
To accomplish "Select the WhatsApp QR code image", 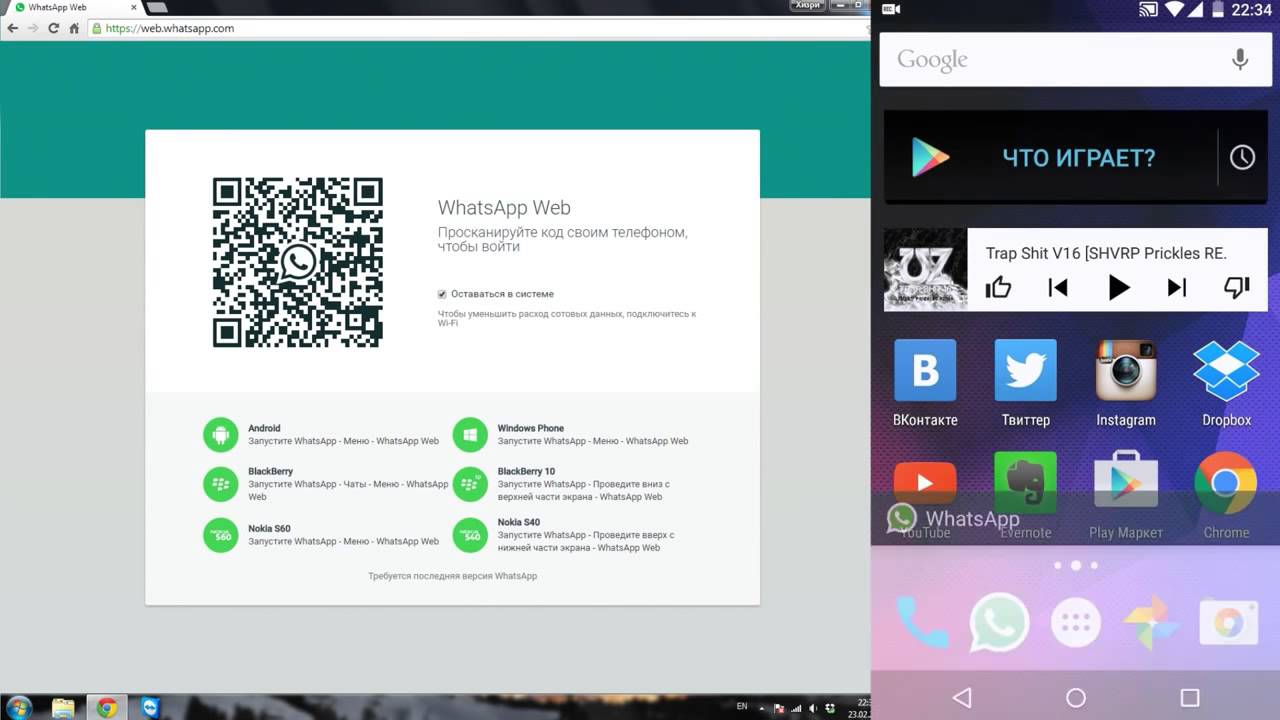I will point(297,262).
